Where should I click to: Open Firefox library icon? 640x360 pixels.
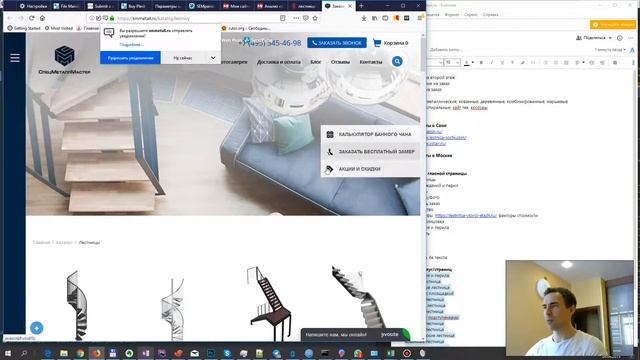pyautogui.click(x=374, y=18)
